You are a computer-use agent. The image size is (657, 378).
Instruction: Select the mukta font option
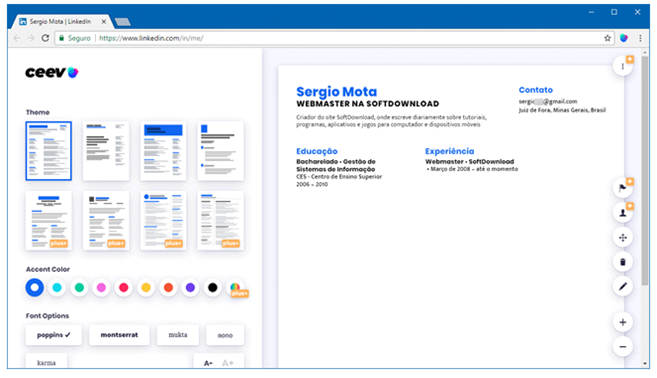point(178,335)
